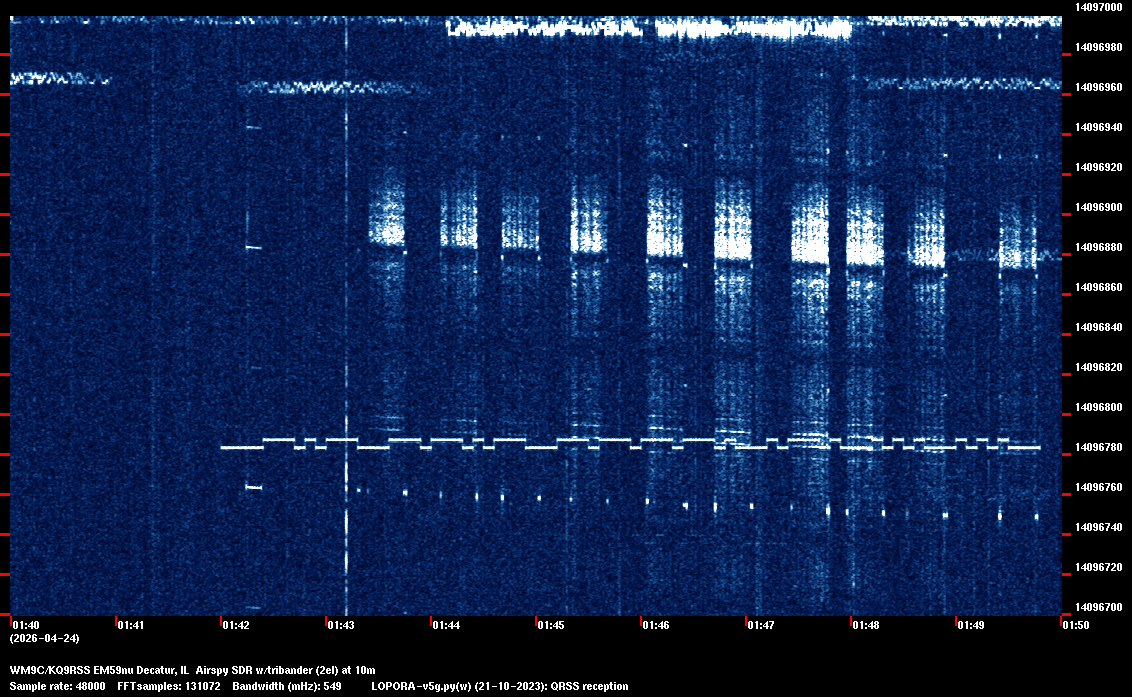Click the 01:47 time axis label
Image resolution: width=1132 pixels, height=697 pixels.
pos(761,625)
